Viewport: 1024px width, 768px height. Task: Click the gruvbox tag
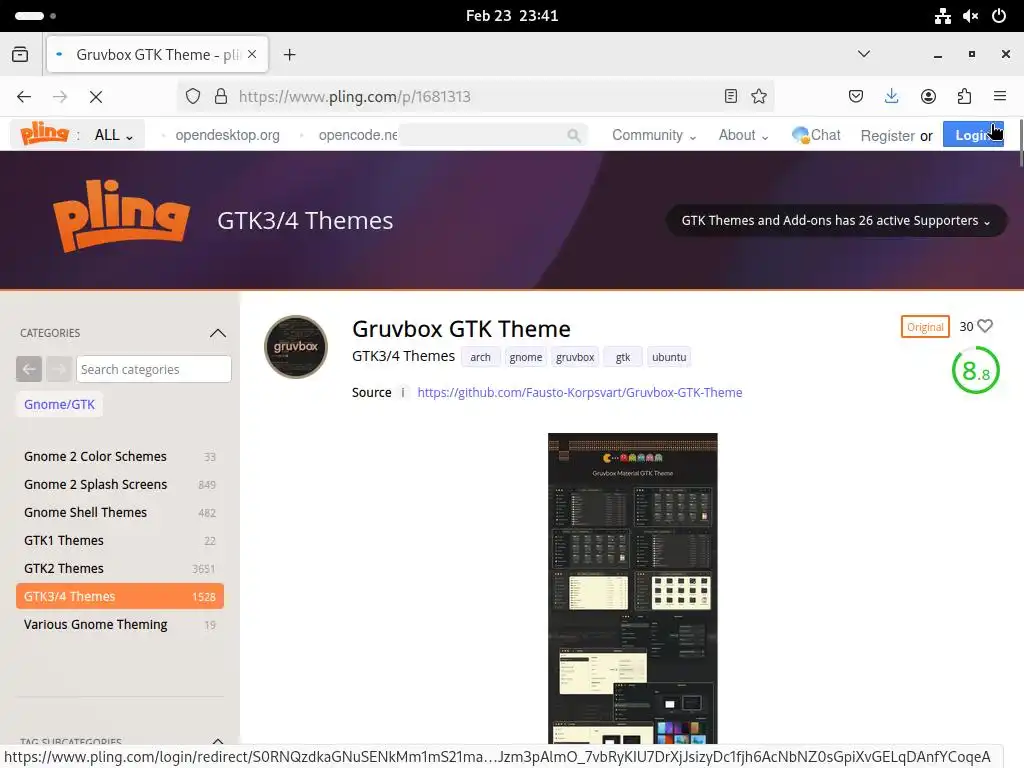[x=575, y=357]
